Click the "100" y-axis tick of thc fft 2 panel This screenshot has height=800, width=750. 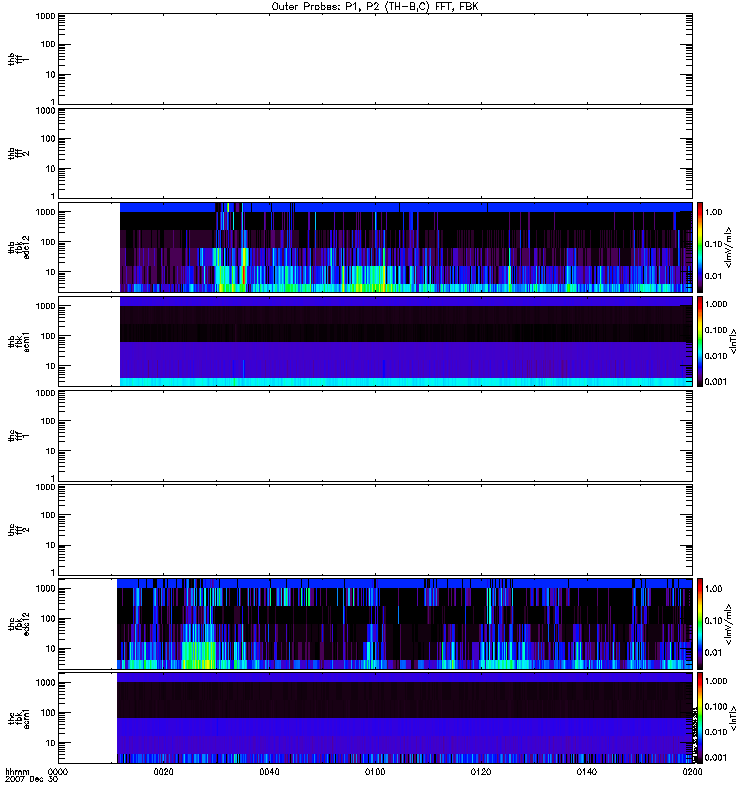[x=48, y=515]
